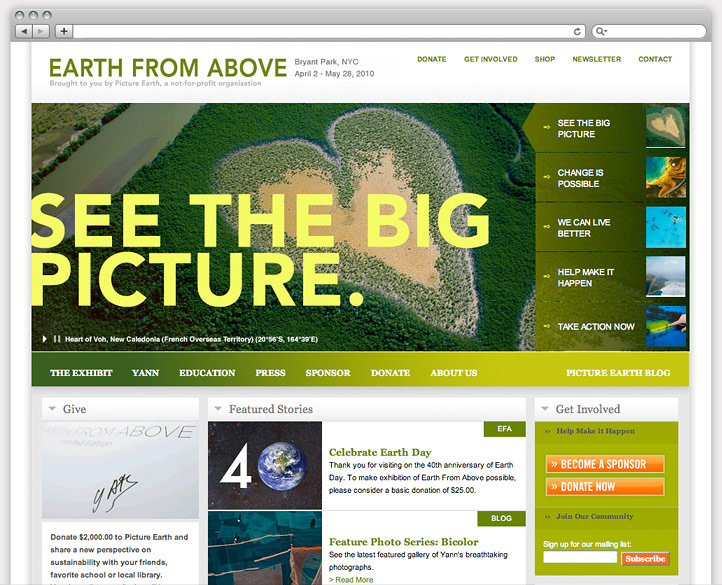Open SPONSOR in green navigation bar
Viewport: 722px width, 585px height.
[328, 373]
